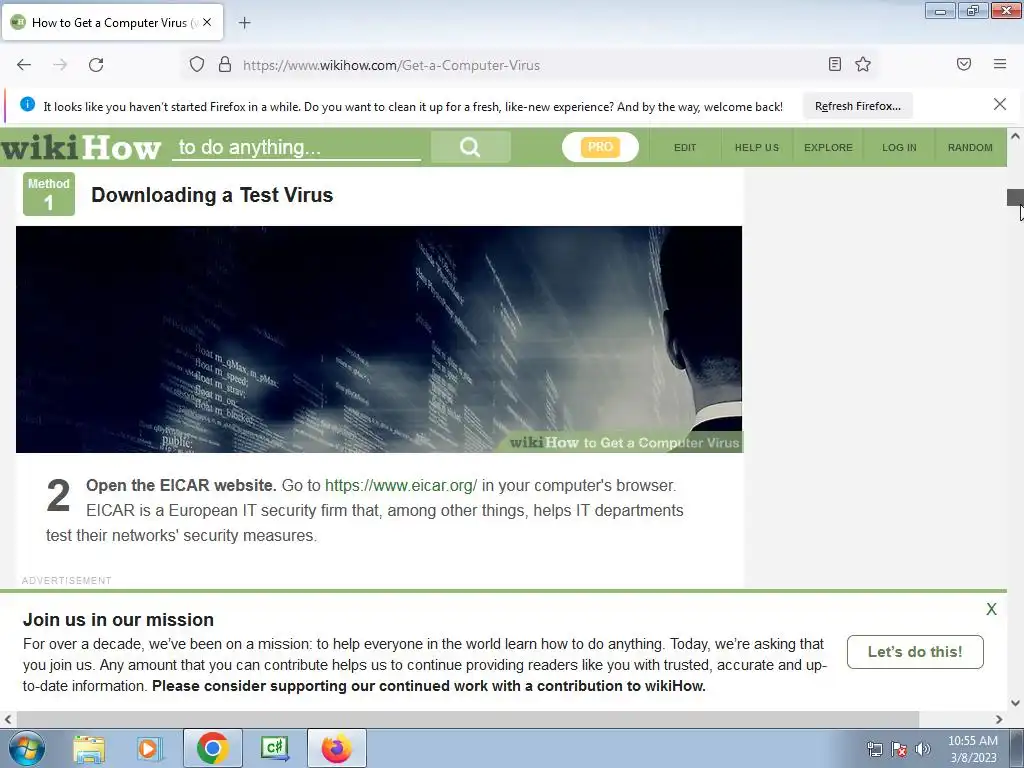Bookmark this page with the star
The image size is (1024, 768).
863,64
